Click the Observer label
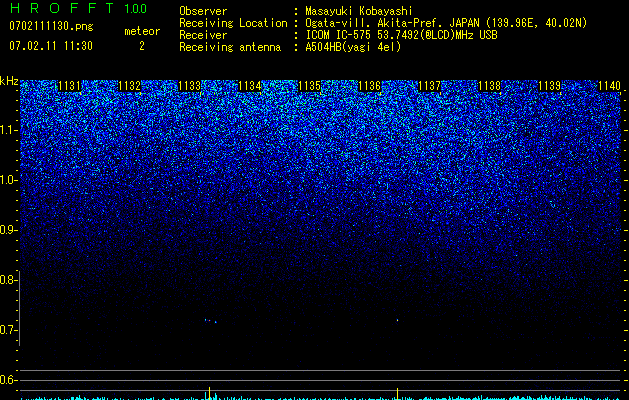629x400 pixels. coord(203,11)
